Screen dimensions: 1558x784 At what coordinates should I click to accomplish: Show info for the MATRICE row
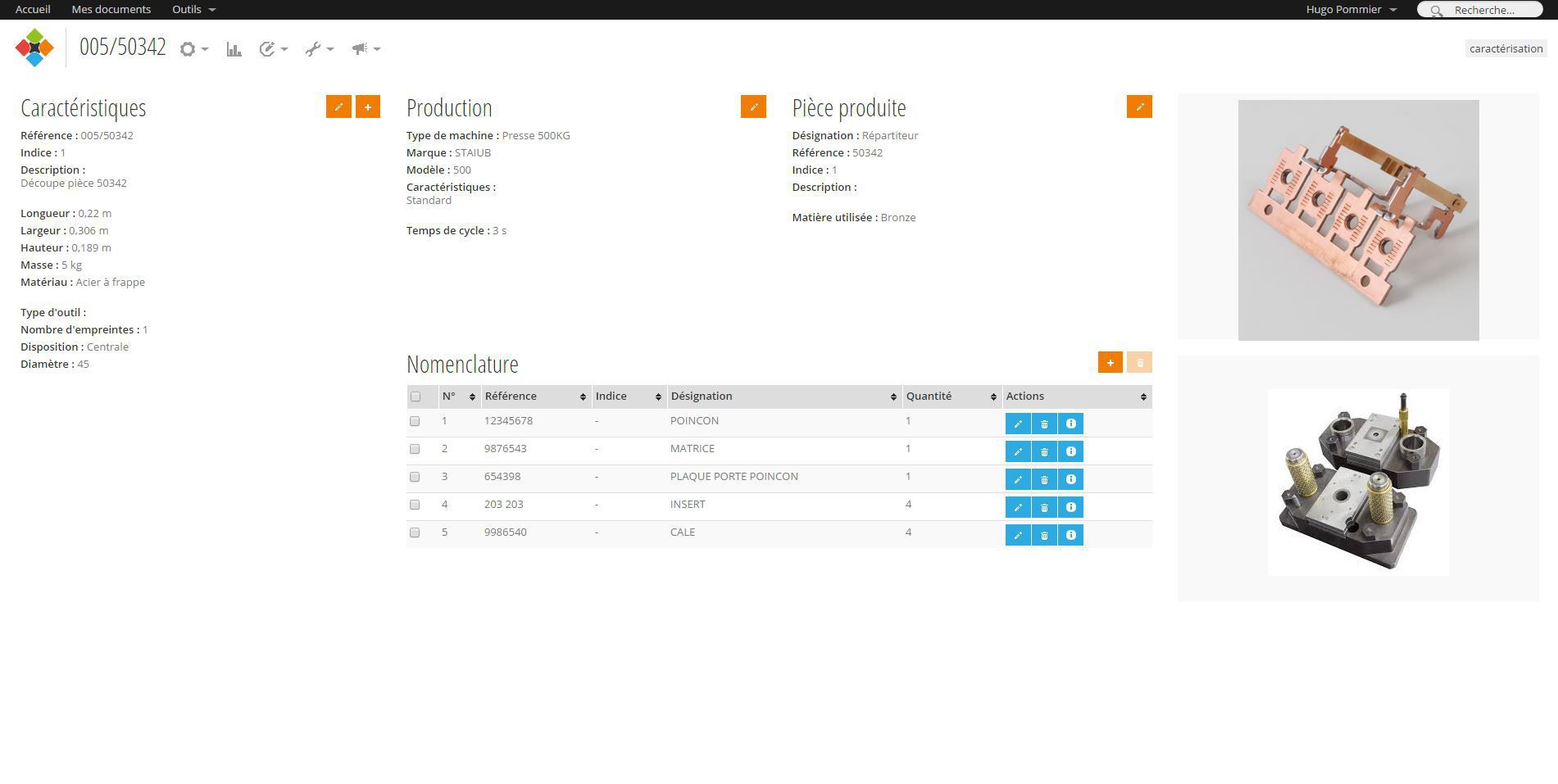coord(1070,451)
